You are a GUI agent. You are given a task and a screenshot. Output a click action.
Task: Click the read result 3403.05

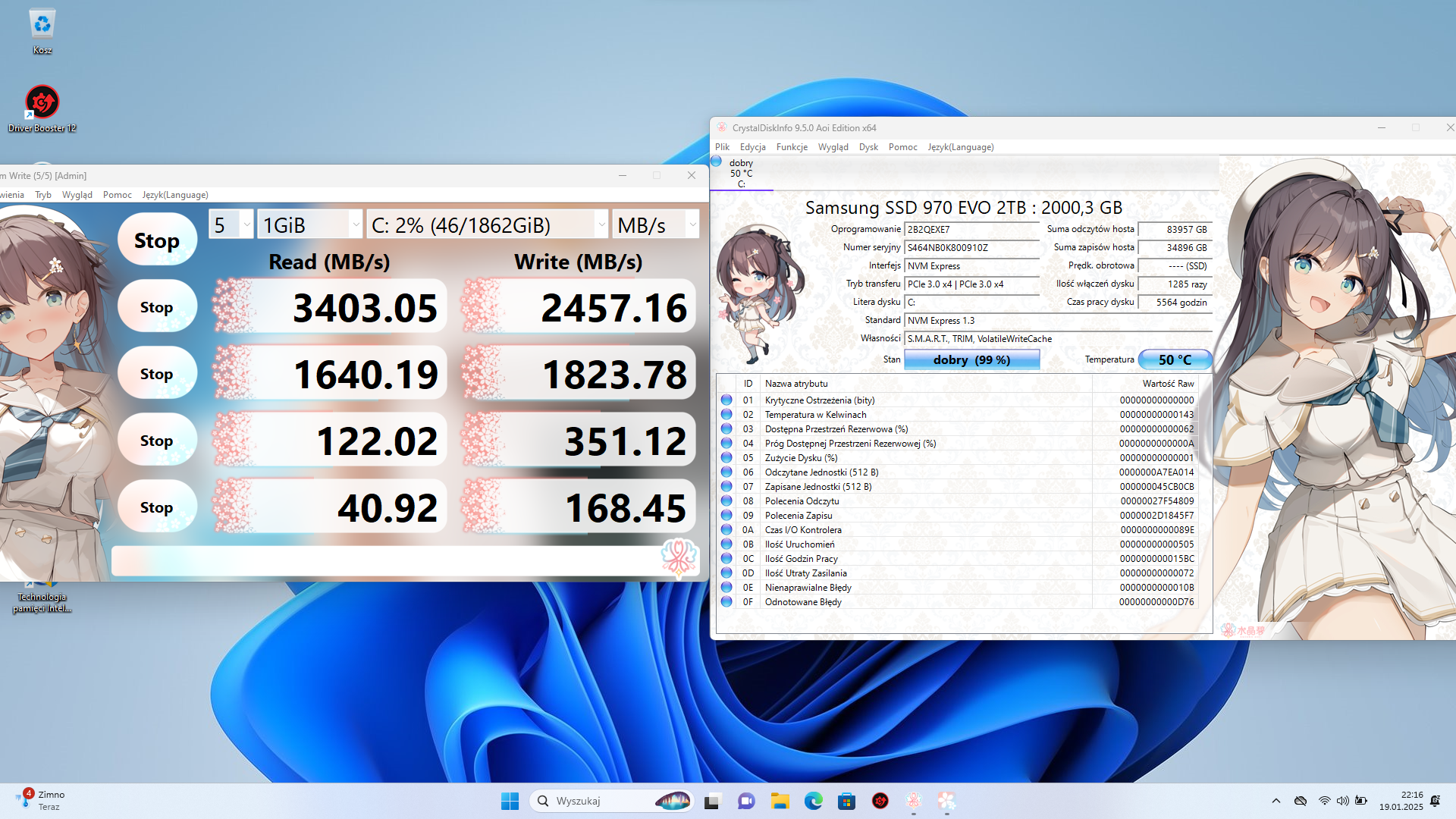(329, 306)
